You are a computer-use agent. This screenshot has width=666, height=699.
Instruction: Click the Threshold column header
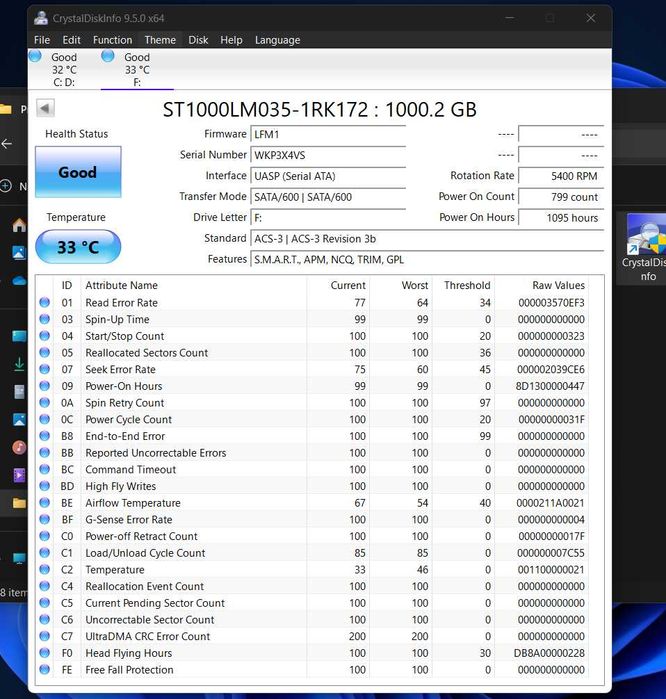click(x=467, y=285)
